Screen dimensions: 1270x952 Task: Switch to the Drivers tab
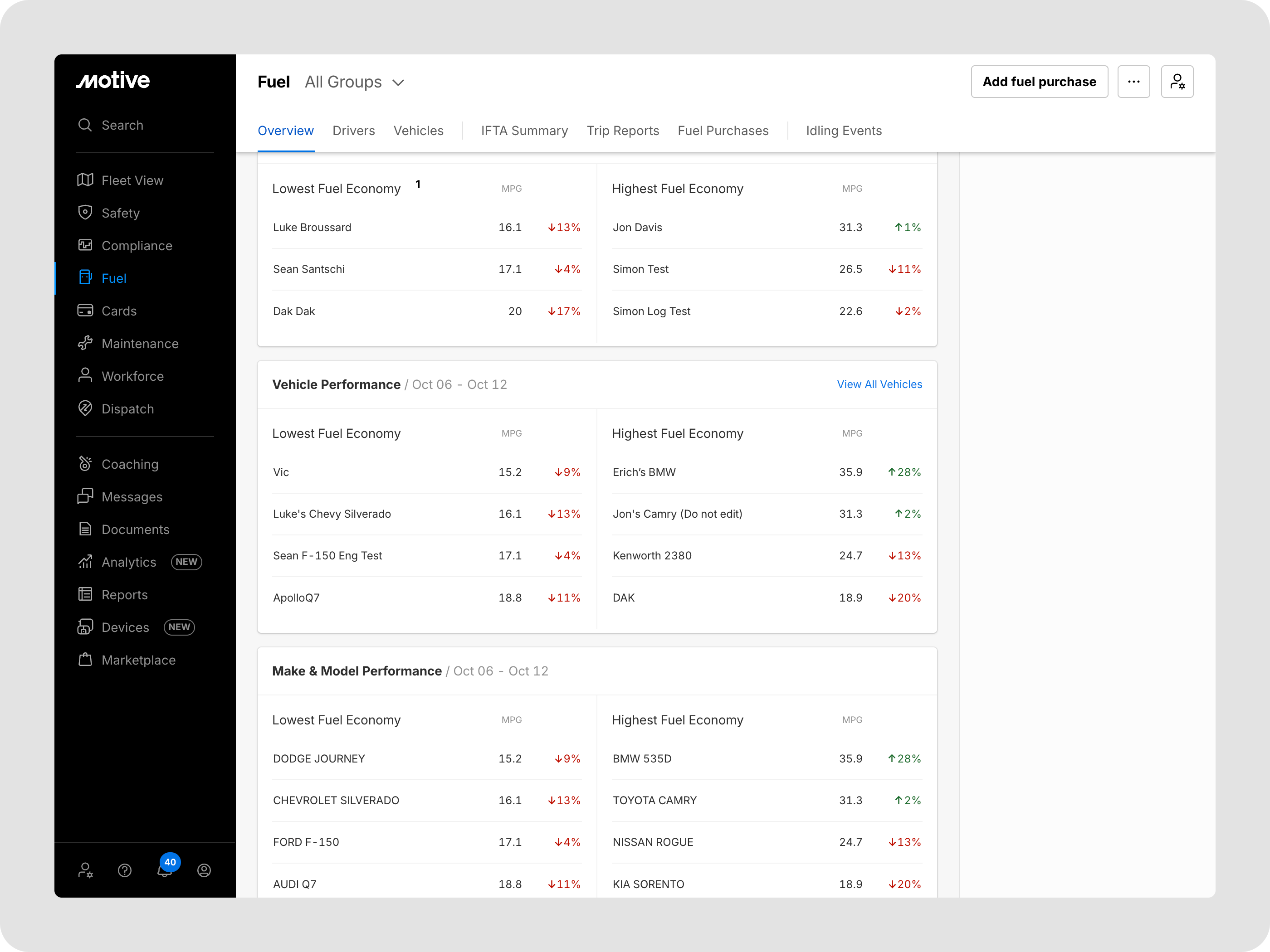353,131
